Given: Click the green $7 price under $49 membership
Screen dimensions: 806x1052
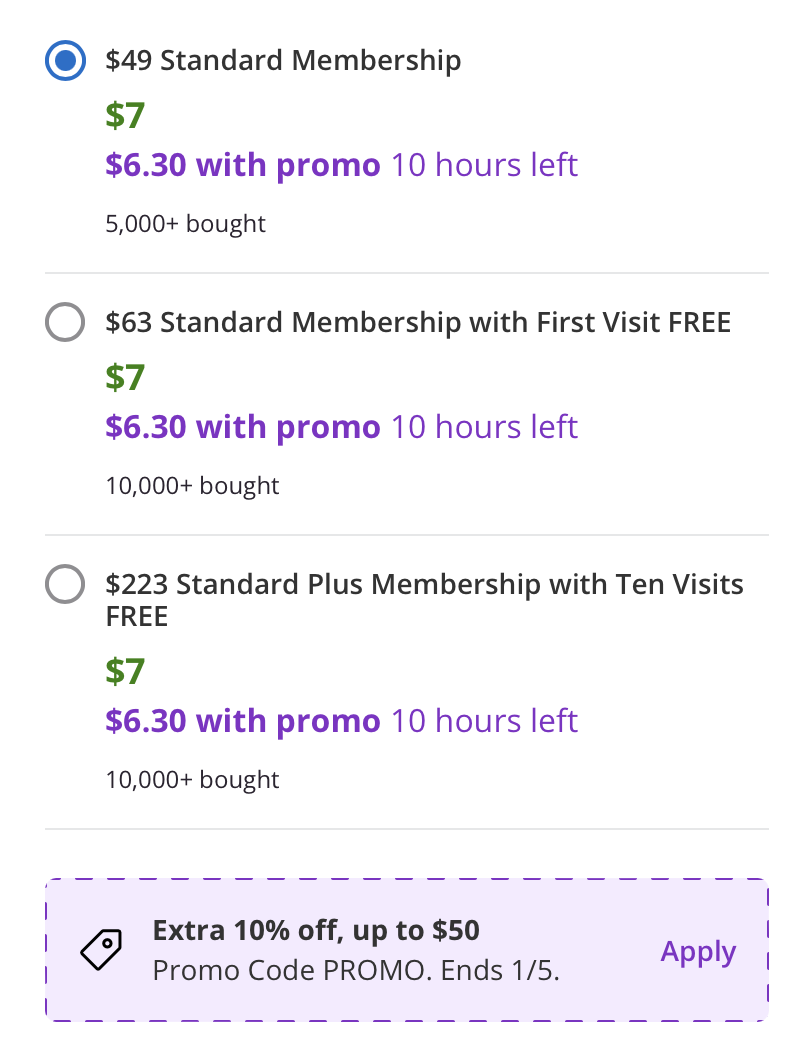Looking at the screenshot, I should click(125, 116).
